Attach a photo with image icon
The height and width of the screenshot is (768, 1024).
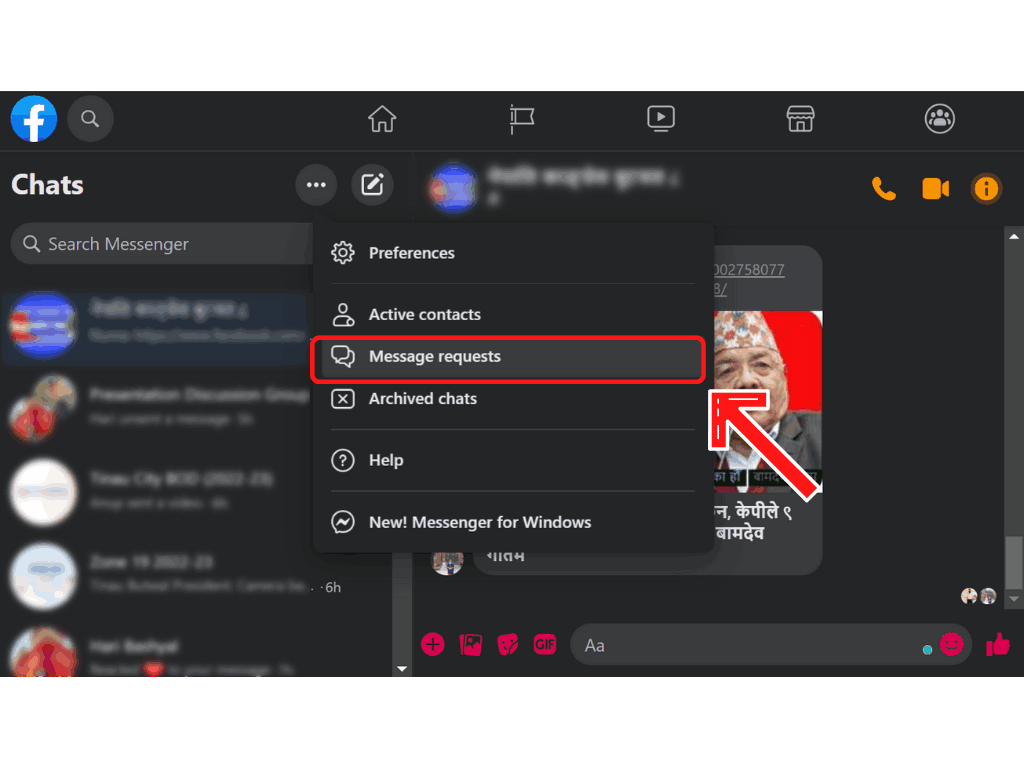(470, 645)
